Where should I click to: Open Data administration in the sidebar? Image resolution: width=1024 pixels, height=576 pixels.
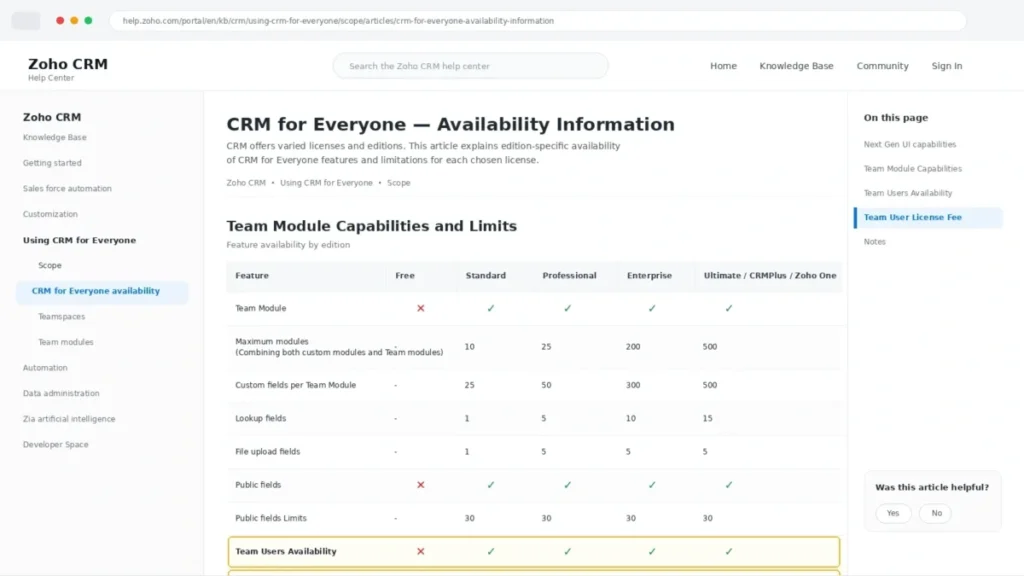(x=61, y=393)
